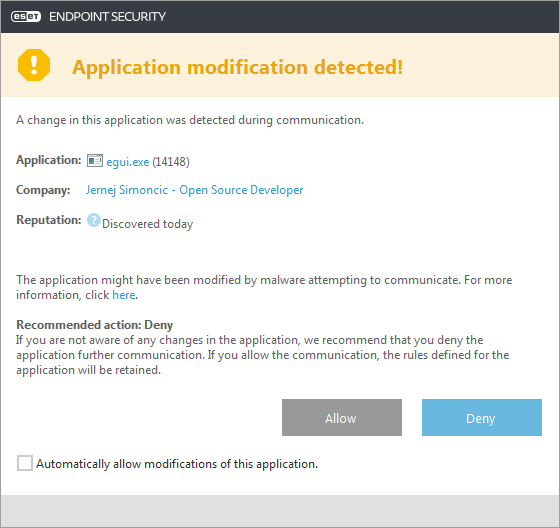Click the 'Application modification detected!' heading
The image size is (560, 528).
pyautogui.click(x=238, y=68)
